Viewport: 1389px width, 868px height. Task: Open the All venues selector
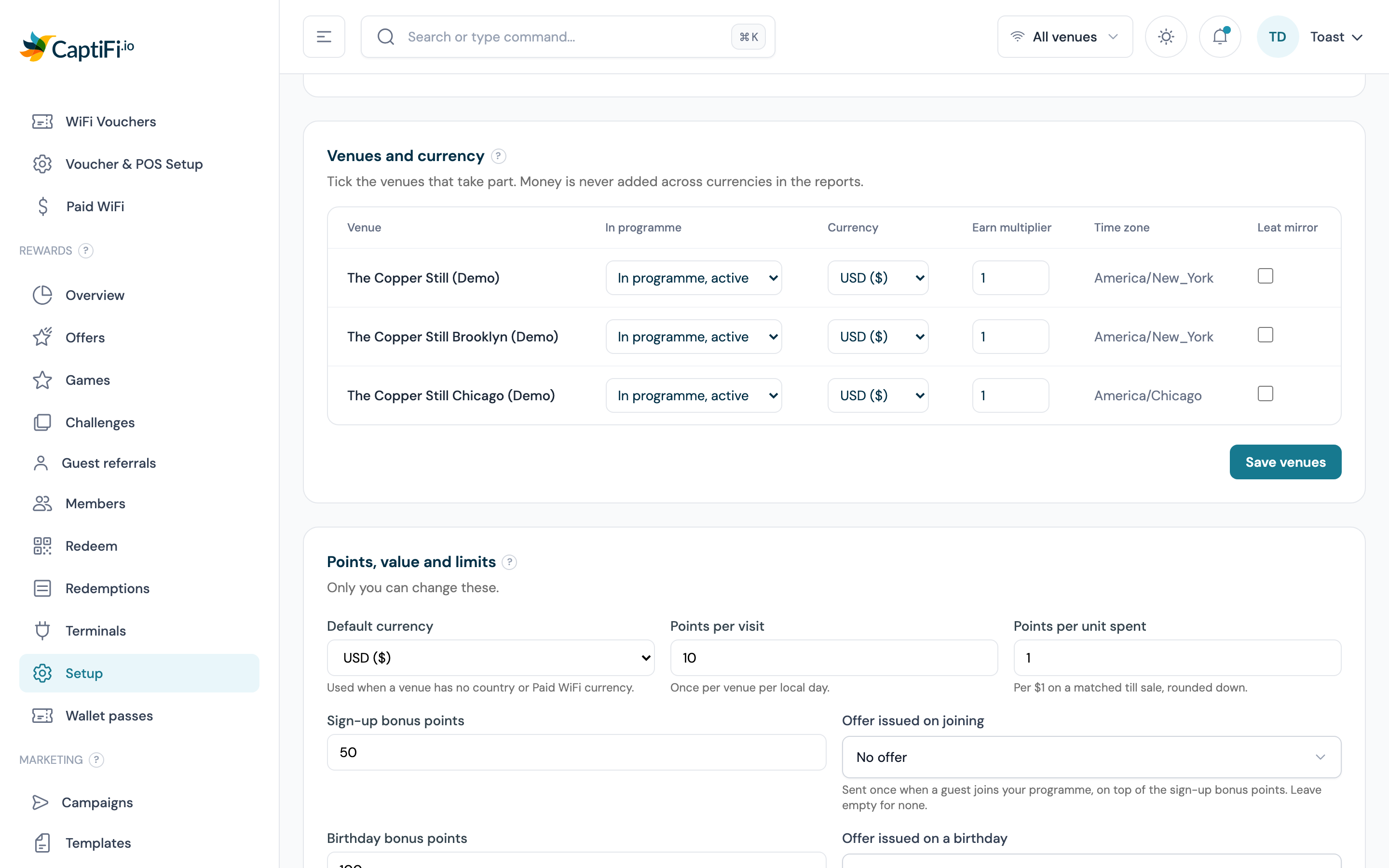[1065, 37]
